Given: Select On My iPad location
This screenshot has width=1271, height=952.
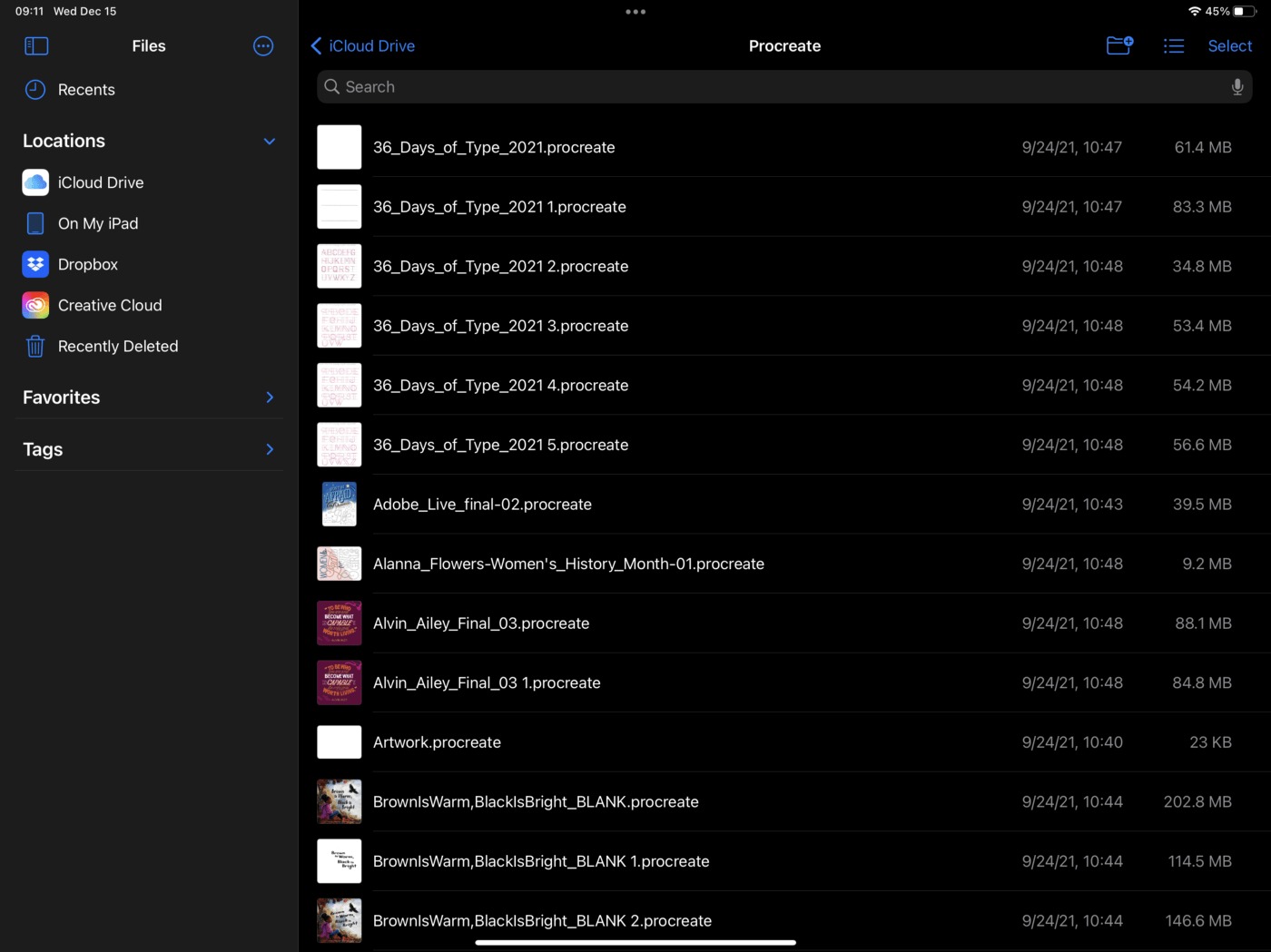Looking at the screenshot, I should point(97,223).
